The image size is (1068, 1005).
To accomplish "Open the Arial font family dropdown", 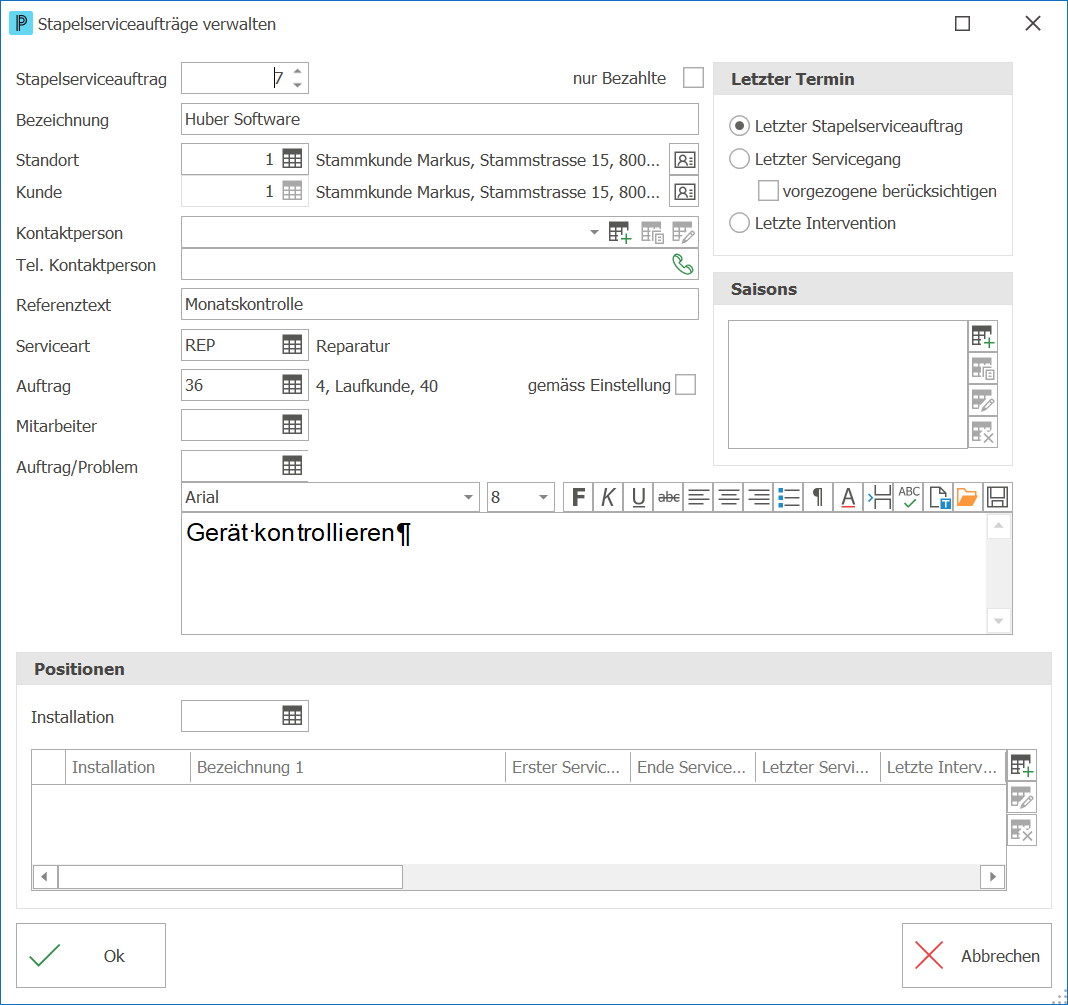I will pyautogui.click(x=468, y=498).
